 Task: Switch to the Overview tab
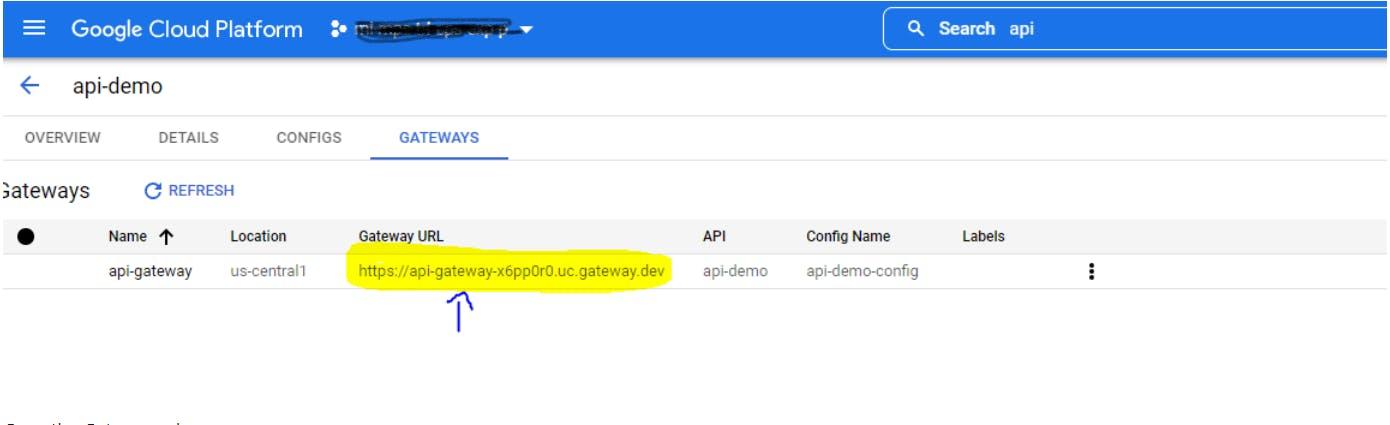pos(62,138)
